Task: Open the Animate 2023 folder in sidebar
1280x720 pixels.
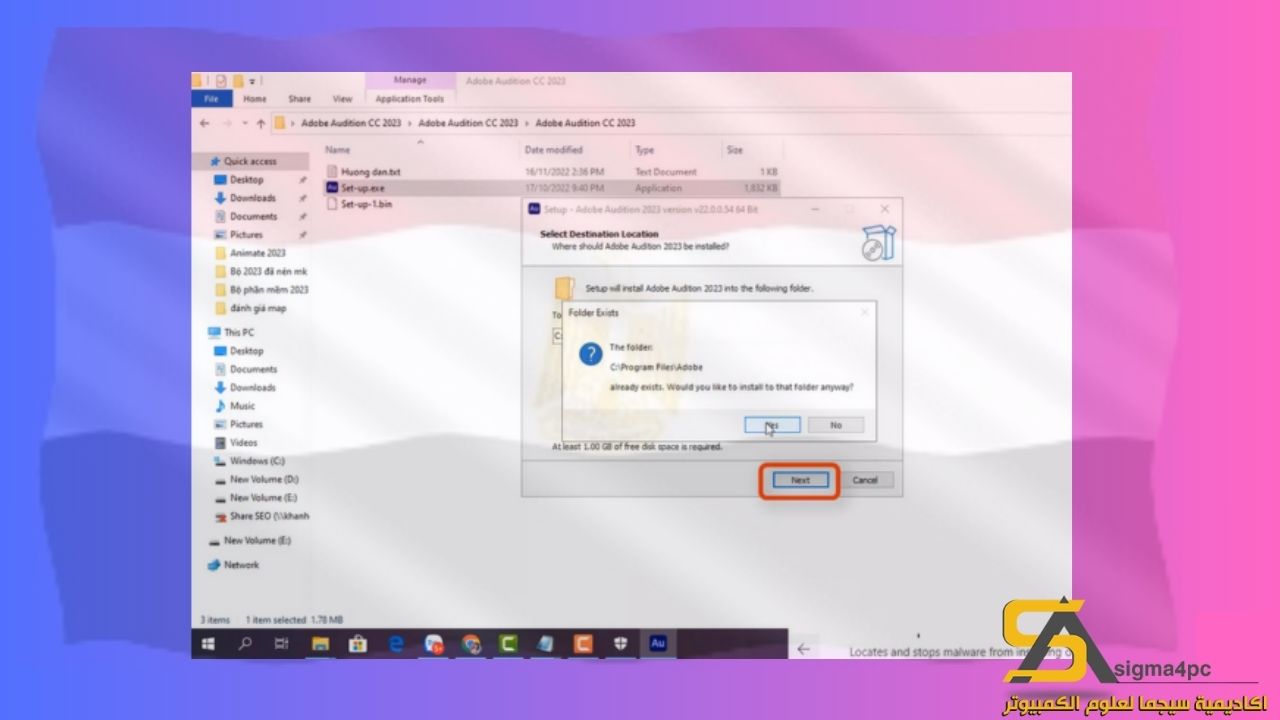Action: (x=258, y=253)
